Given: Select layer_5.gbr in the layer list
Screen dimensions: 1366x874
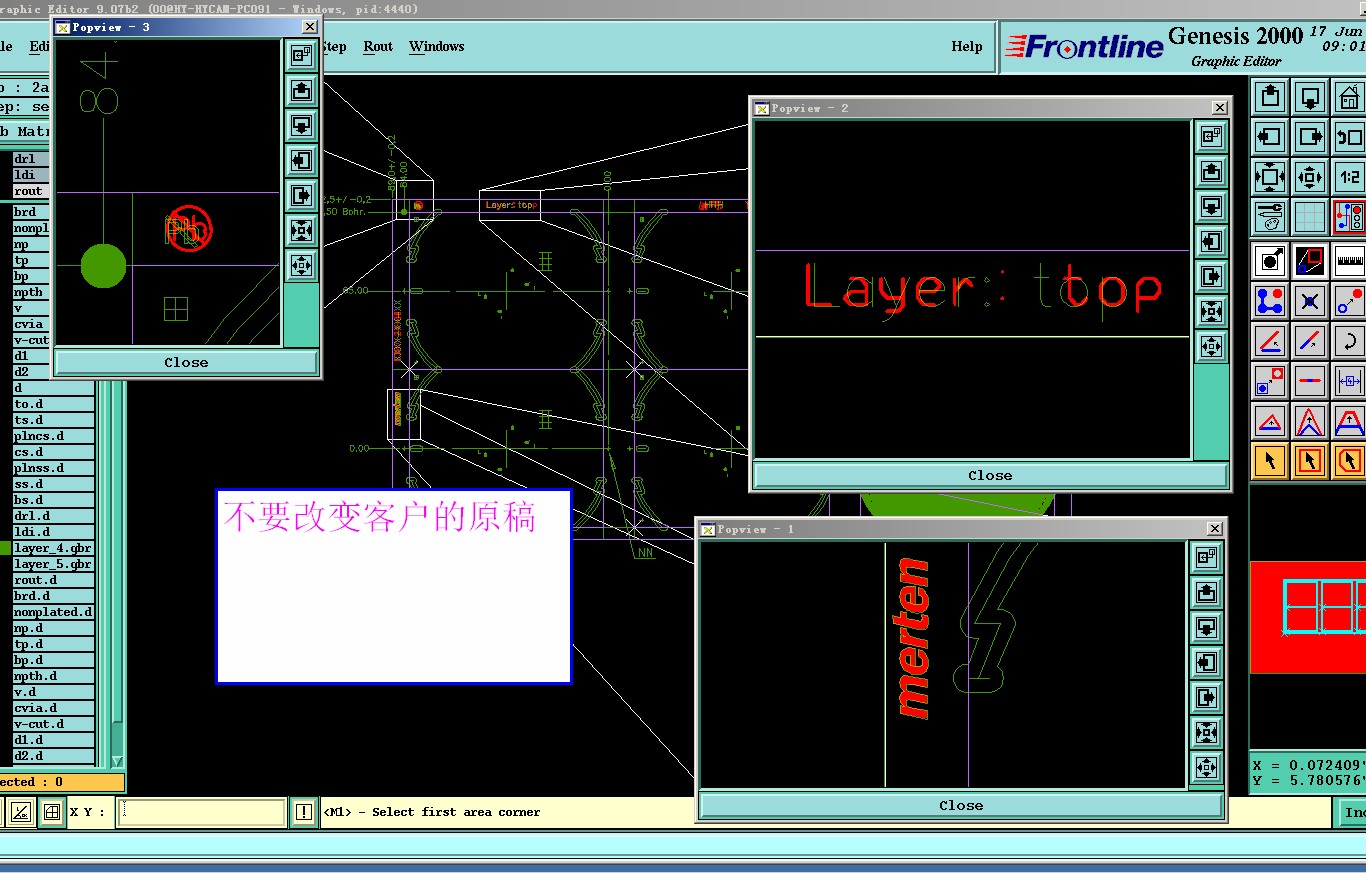Looking at the screenshot, I should (53, 564).
